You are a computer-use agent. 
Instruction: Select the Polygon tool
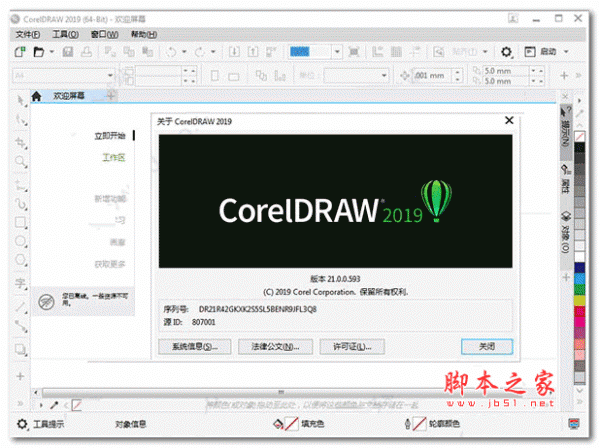(21, 260)
